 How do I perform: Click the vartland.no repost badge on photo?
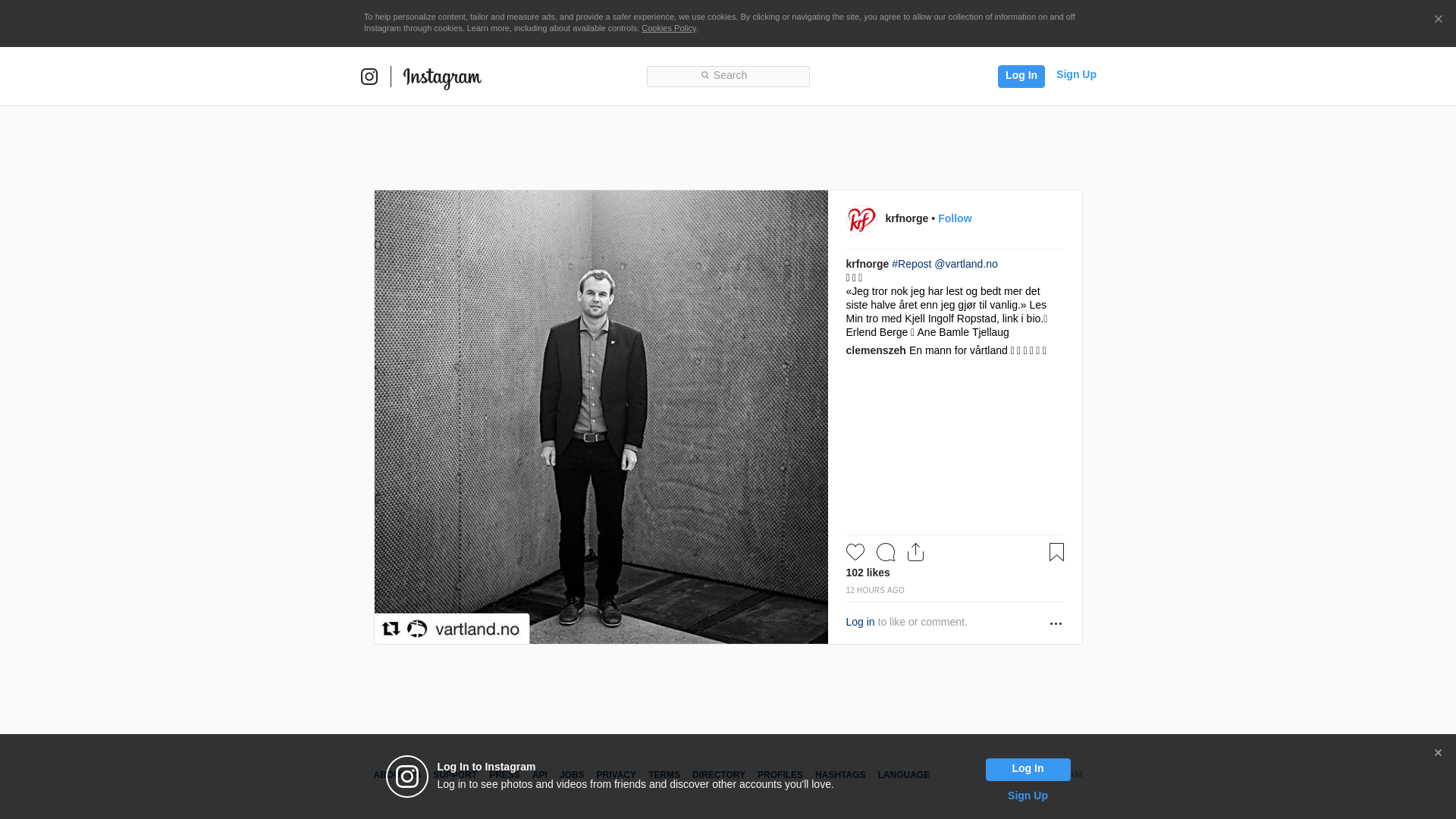(x=452, y=629)
